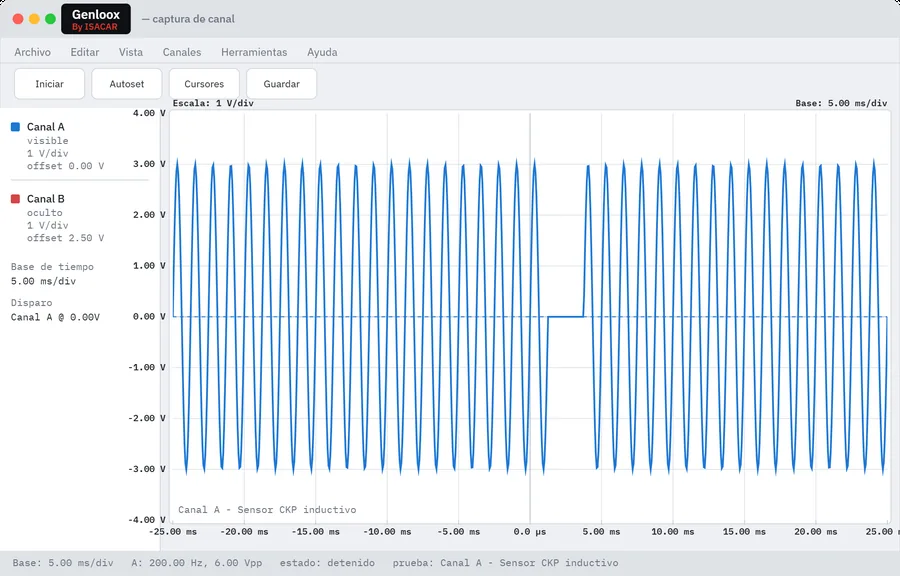Viewport: 900px width, 576px height.
Task: Open the Herramientas menu
Action: pos(254,52)
